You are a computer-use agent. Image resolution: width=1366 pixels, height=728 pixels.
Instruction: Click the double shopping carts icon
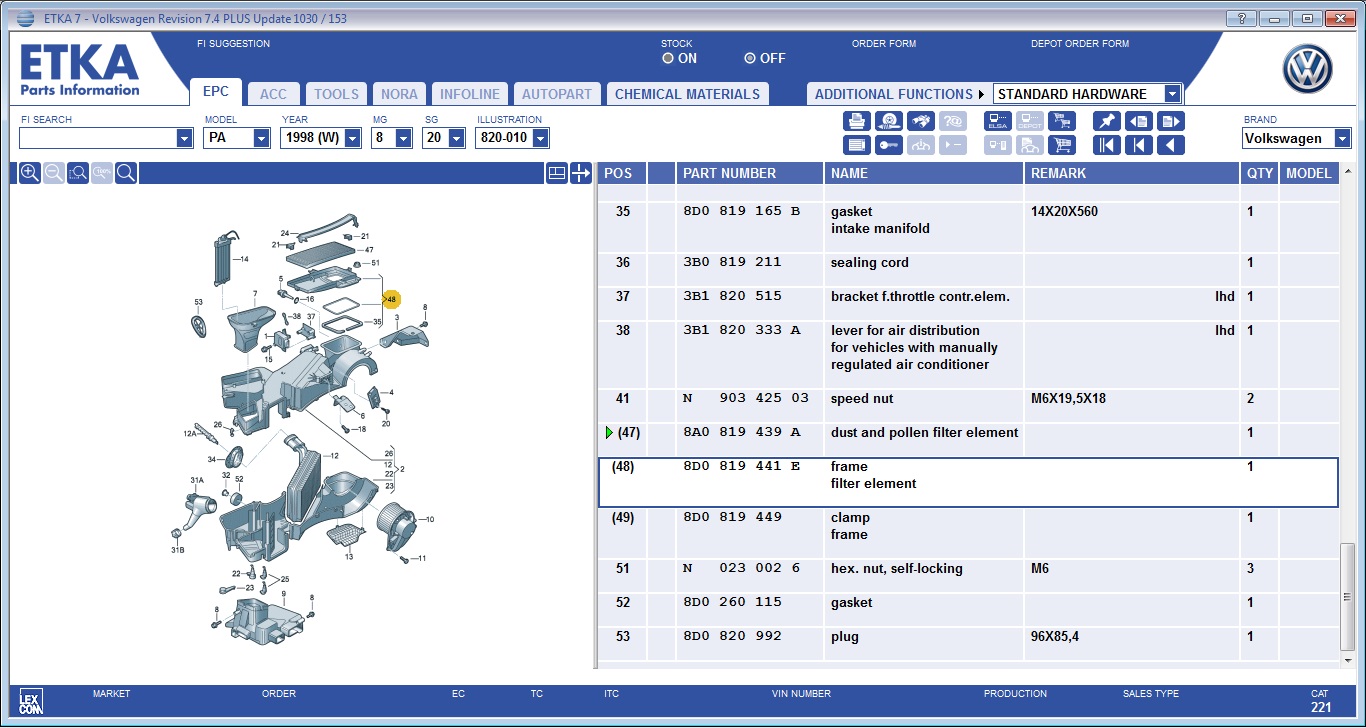click(1061, 121)
